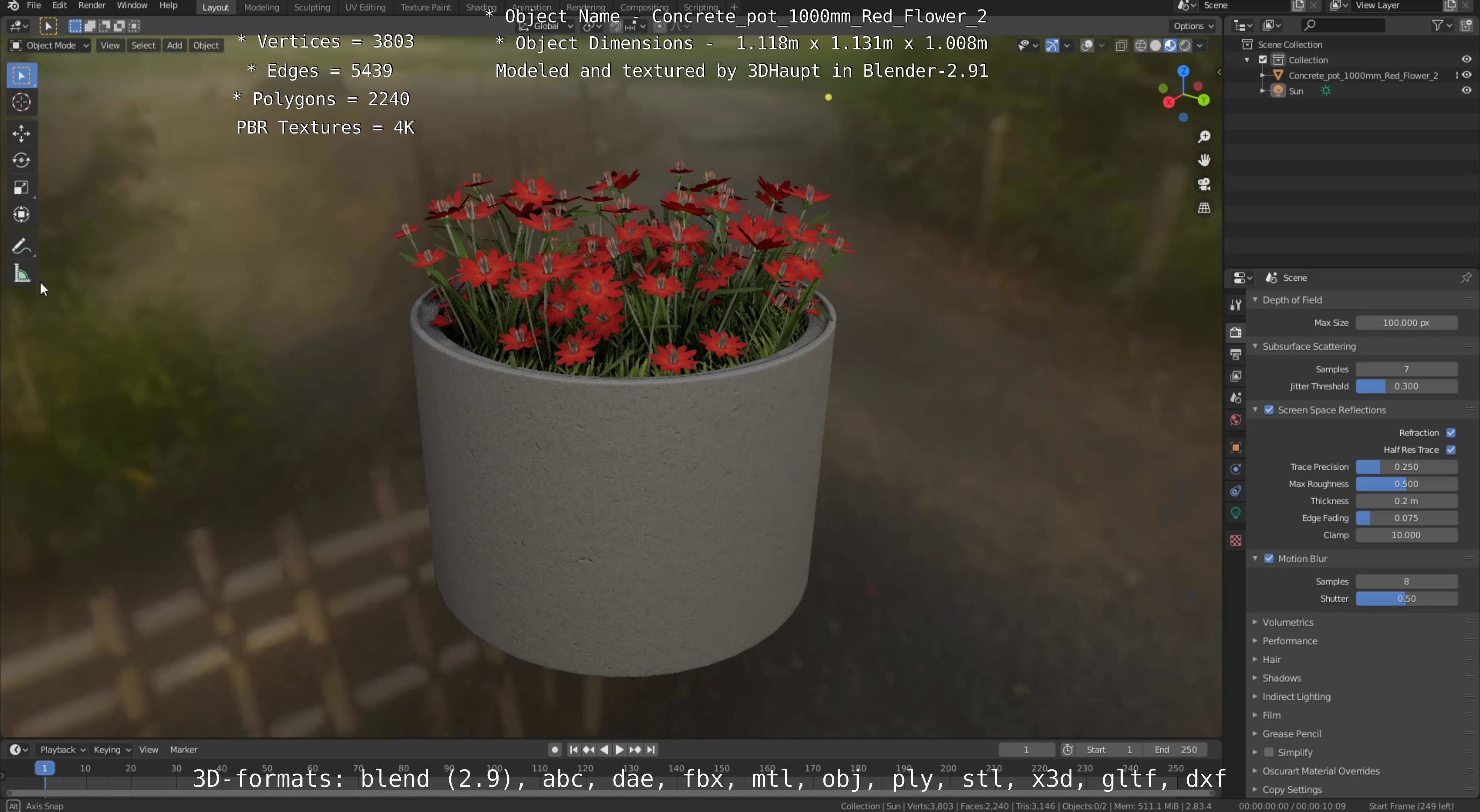The image size is (1480, 812).
Task: Open the viewport Add menu
Action: click(174, 45)
